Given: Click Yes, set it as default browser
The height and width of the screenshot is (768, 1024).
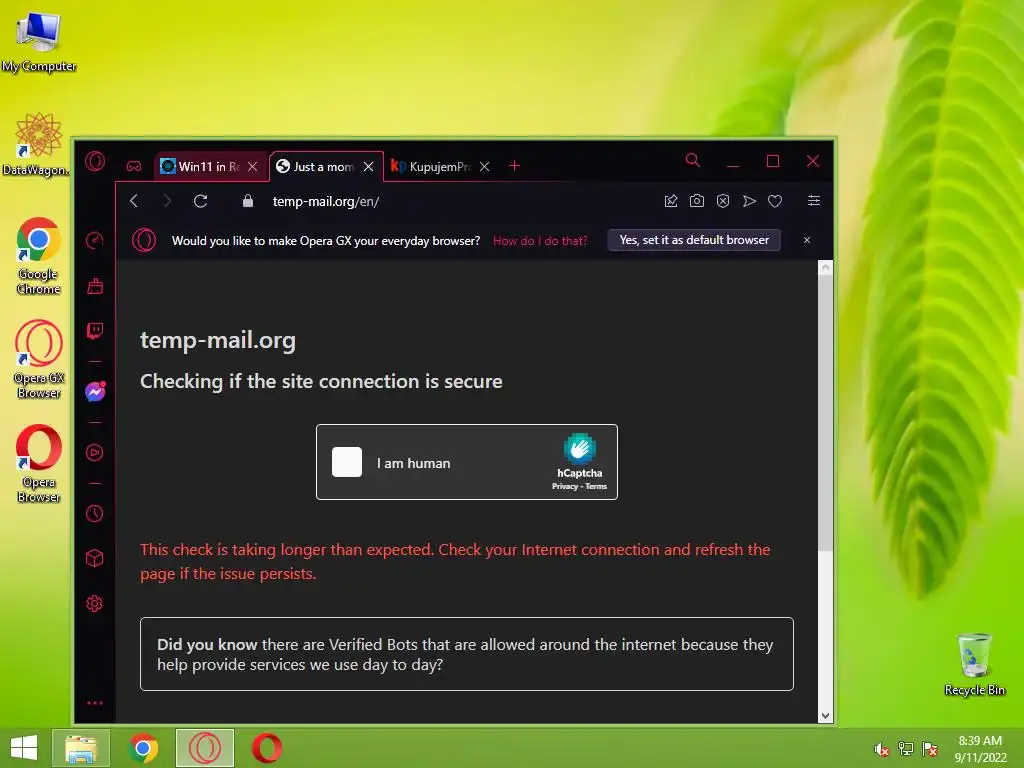Looking at the screenshot, I should 694,240.
